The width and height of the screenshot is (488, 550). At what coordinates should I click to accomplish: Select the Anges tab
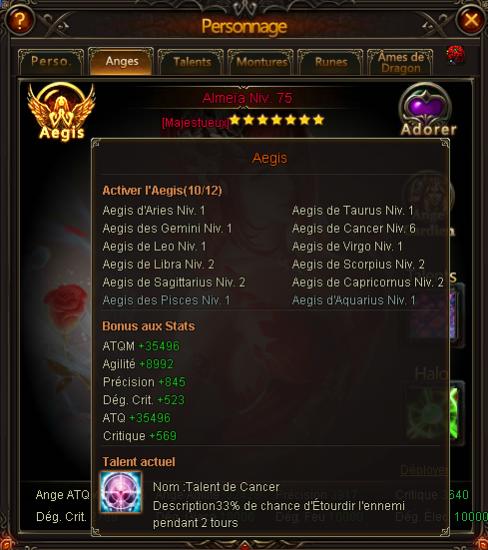tap(121, 61)
